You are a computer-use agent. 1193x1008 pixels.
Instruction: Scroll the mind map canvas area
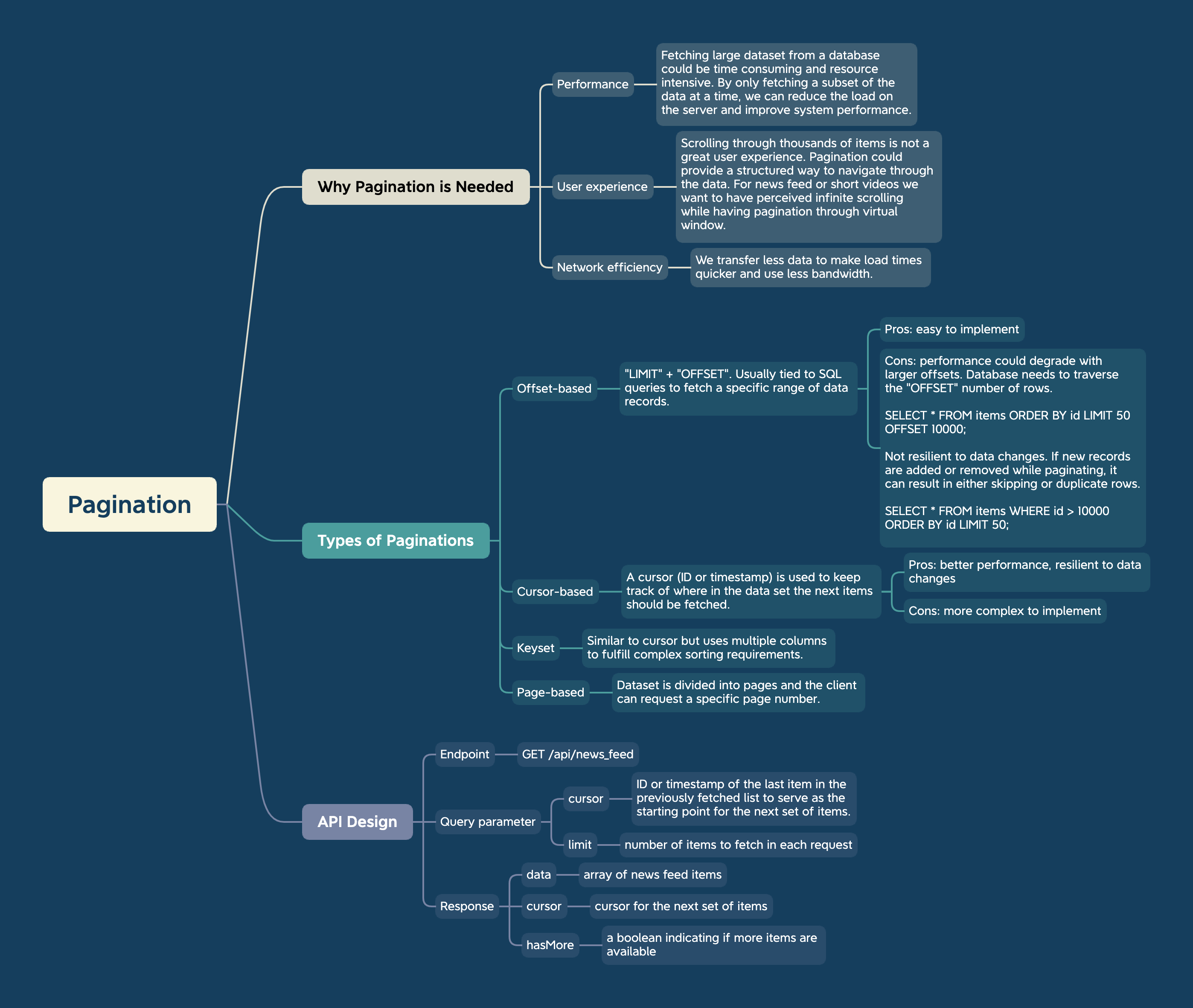(x=596, y=504)
